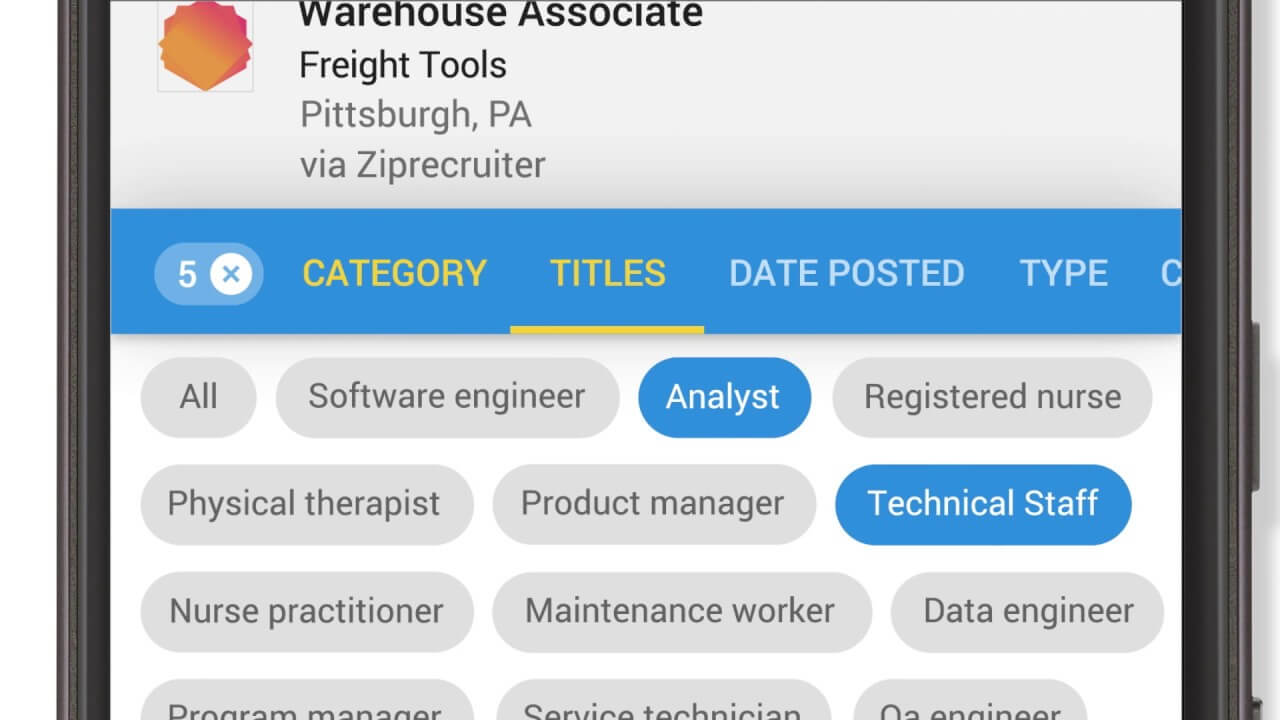The image size is (1280, 720).
Task: Select the Data engineer chip
Action: 1027,611
